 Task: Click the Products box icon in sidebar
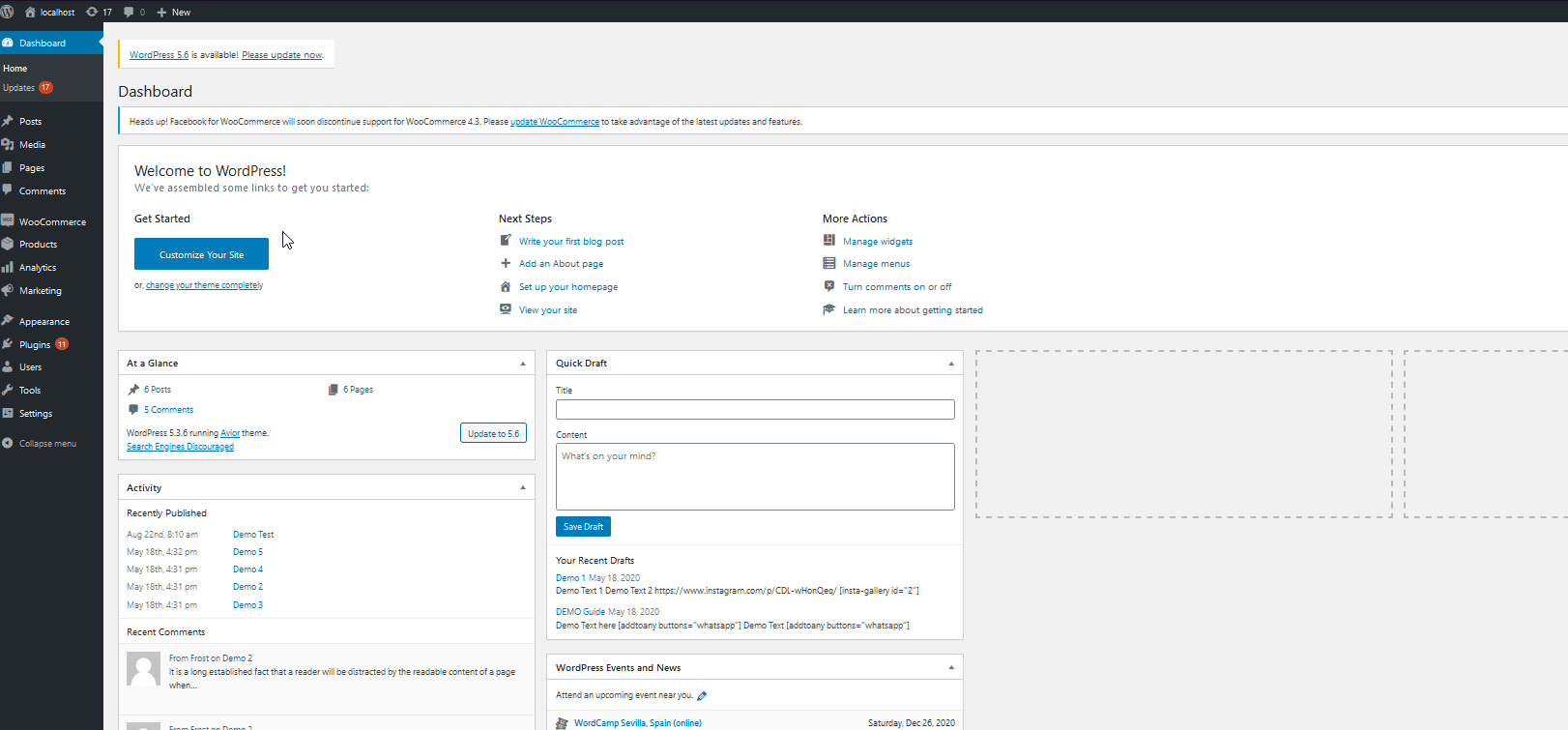(x=8, y=244)
